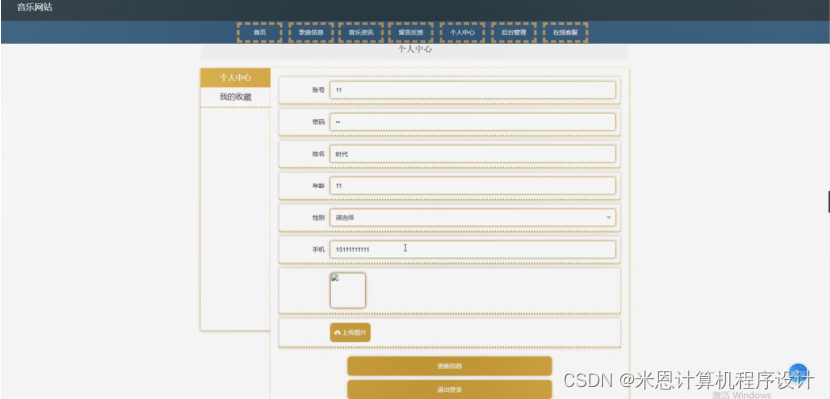Select 留言反馈 in the nav bar
Screen dimensions: 830x399
click(410, 32)
